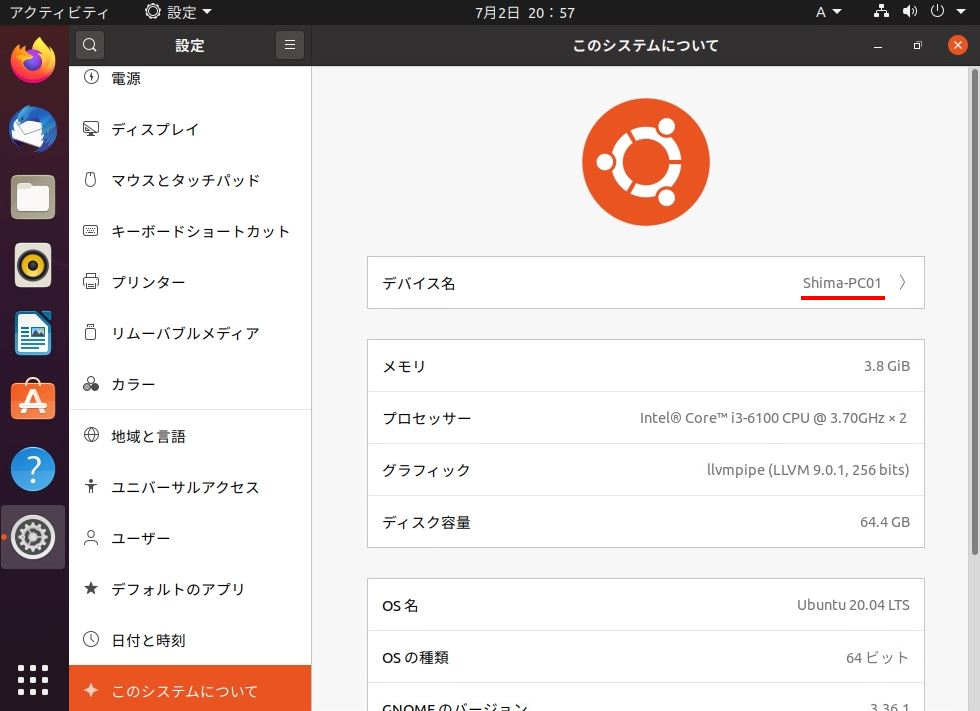Click the Ubuntu logo image
Image resolution: width=980 pixels, height=711 pixels.
click(646, 162)
